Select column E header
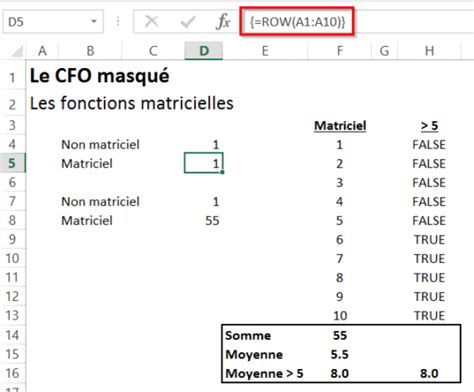474x392 pixels. [x=265, y=51]
